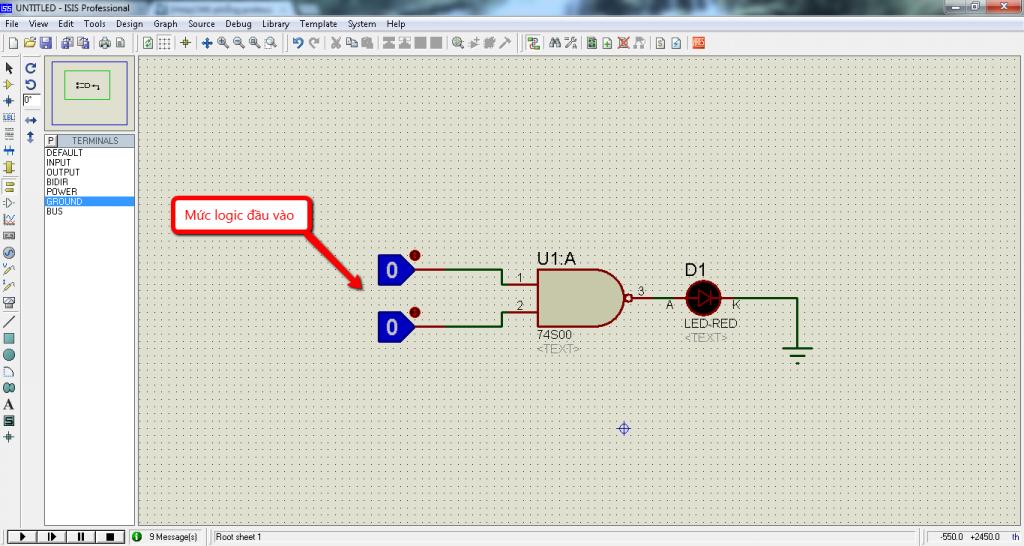This screenshot has width=1024, height=546.
Task: Rotate the object anti-clockwise
Action: [x=31, y=84]
